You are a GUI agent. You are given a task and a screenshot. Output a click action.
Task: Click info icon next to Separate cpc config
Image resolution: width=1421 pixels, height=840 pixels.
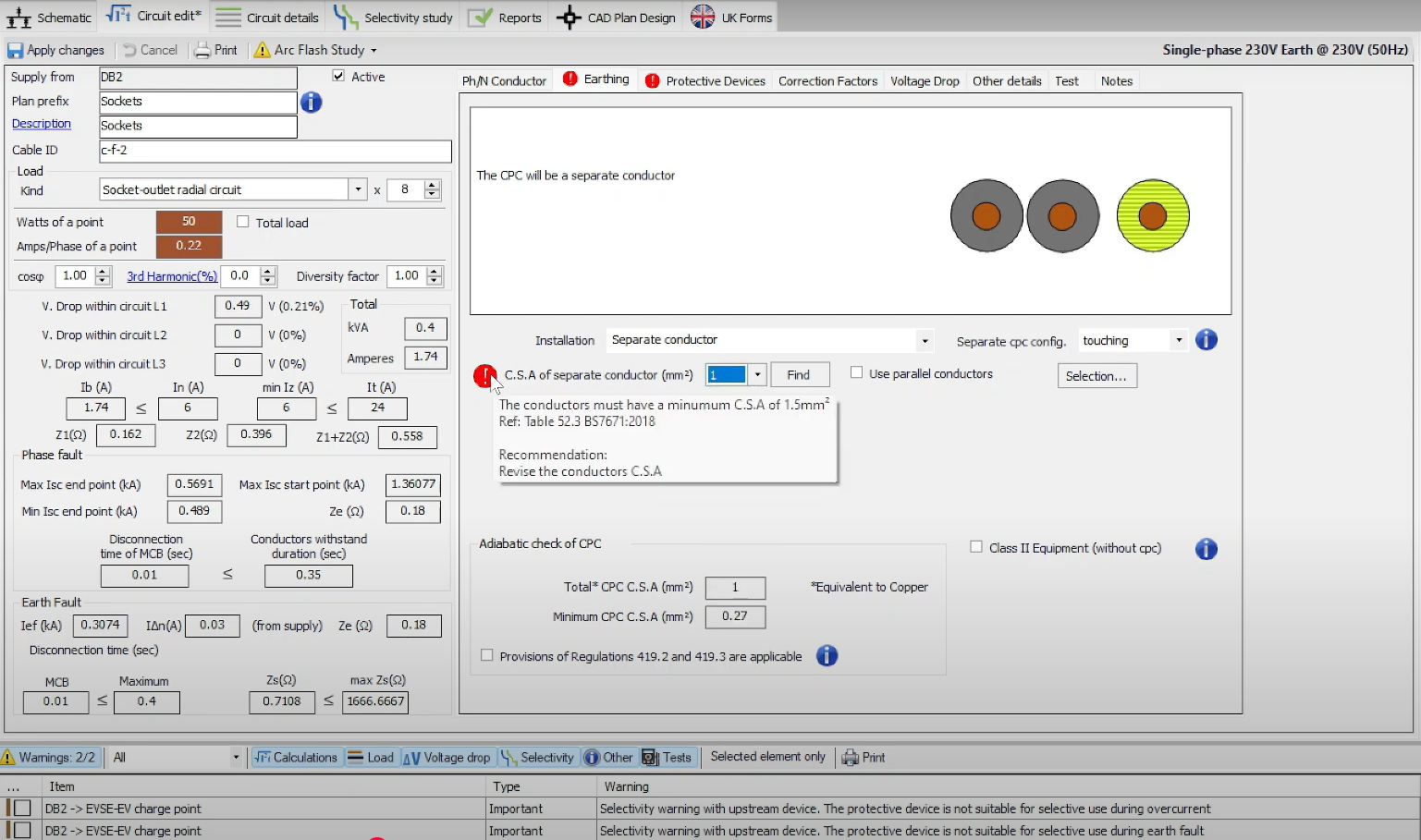click(x=1206, y=340)
